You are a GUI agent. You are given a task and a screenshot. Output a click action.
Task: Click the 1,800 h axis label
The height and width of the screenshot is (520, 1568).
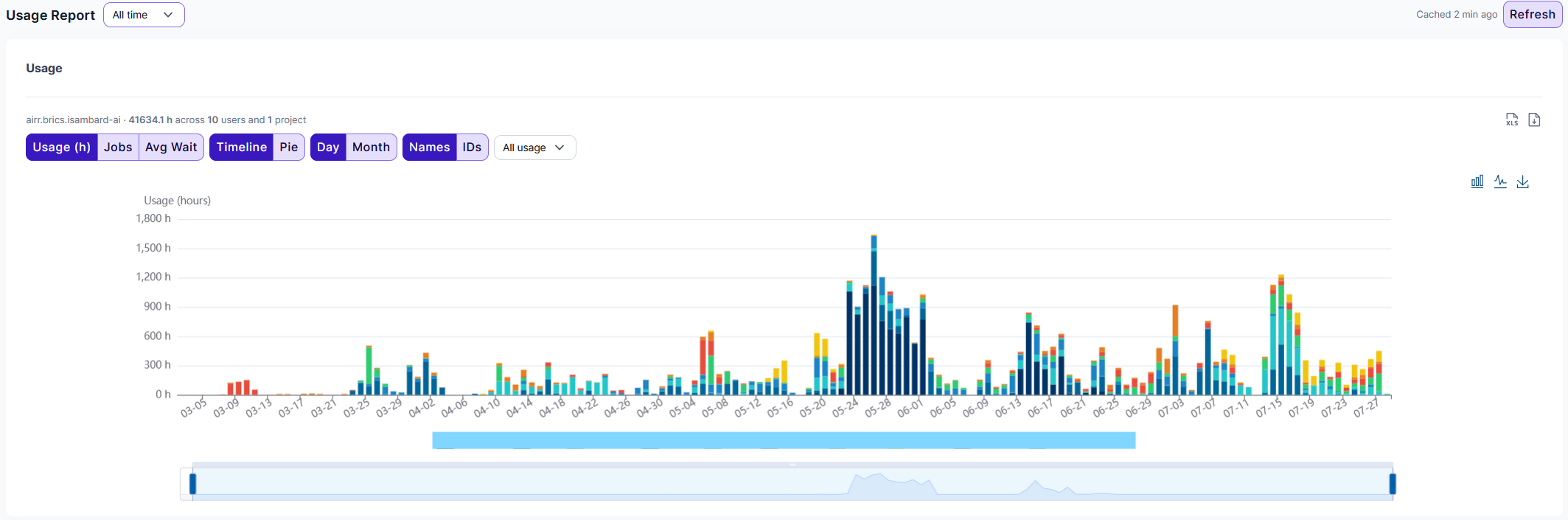pos(153,218)
